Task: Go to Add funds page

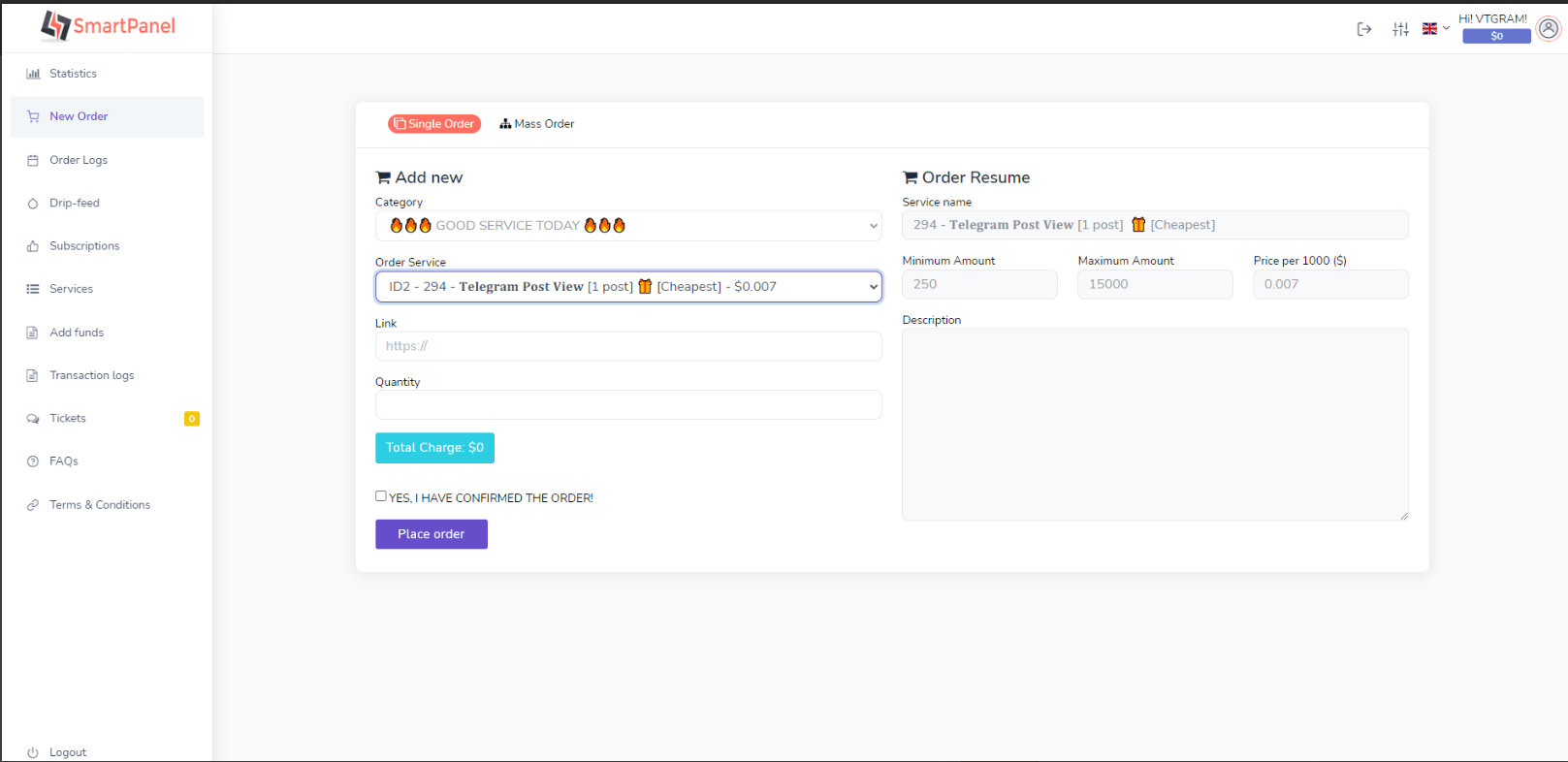Action: click(x=77, y=333)
